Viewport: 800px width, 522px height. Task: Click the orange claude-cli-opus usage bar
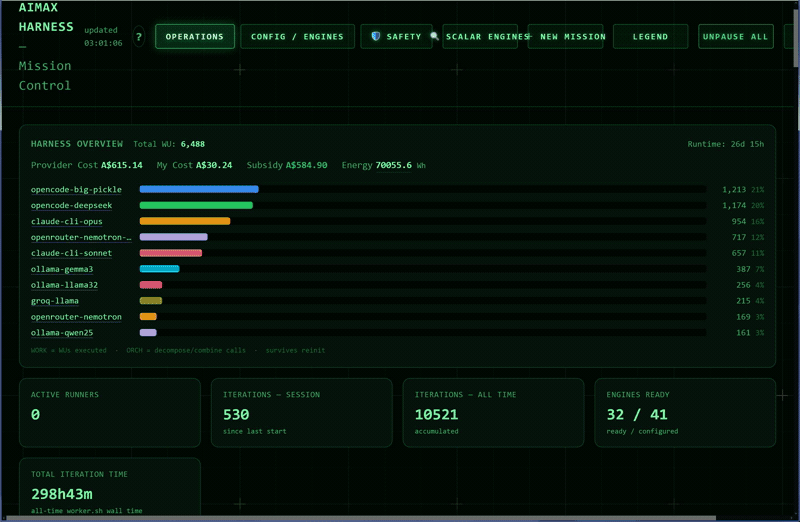[x=185, y=221]
